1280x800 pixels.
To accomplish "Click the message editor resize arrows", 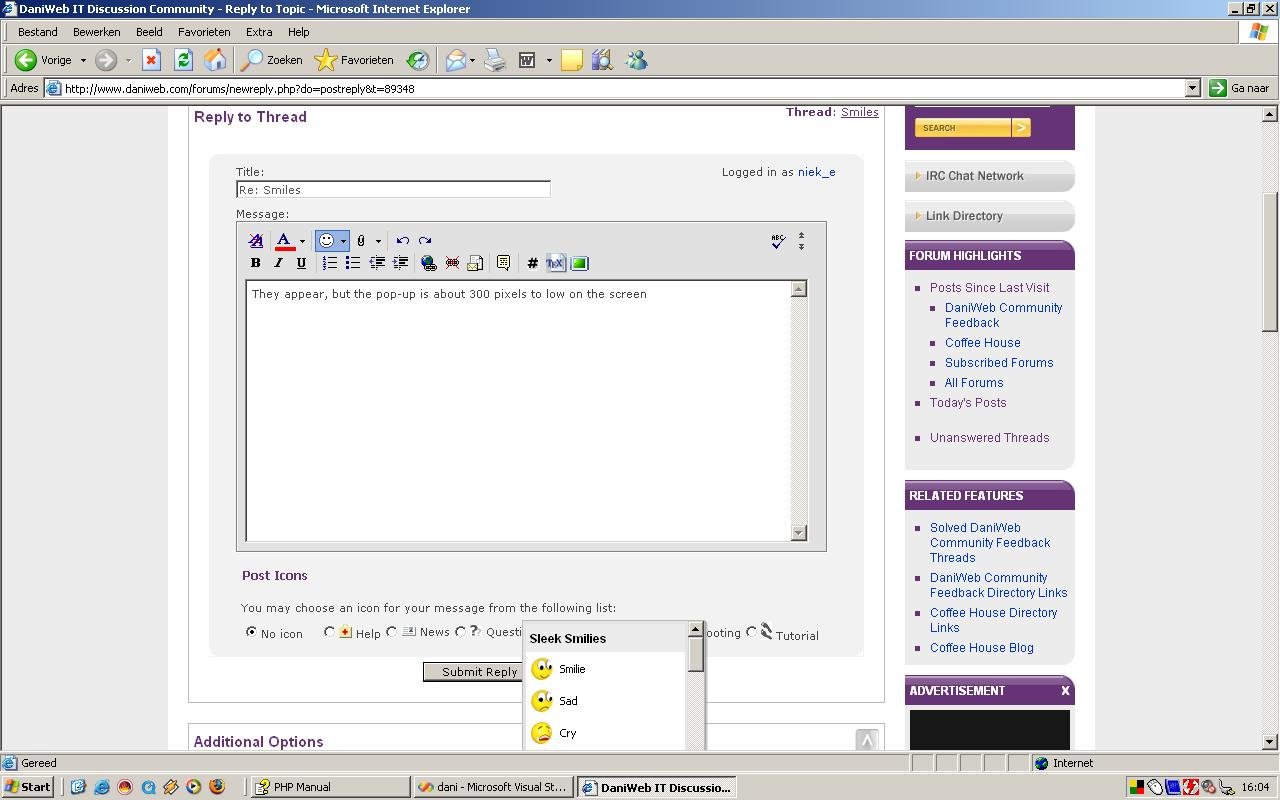I will pyautogui.click(x=801, y=241).
